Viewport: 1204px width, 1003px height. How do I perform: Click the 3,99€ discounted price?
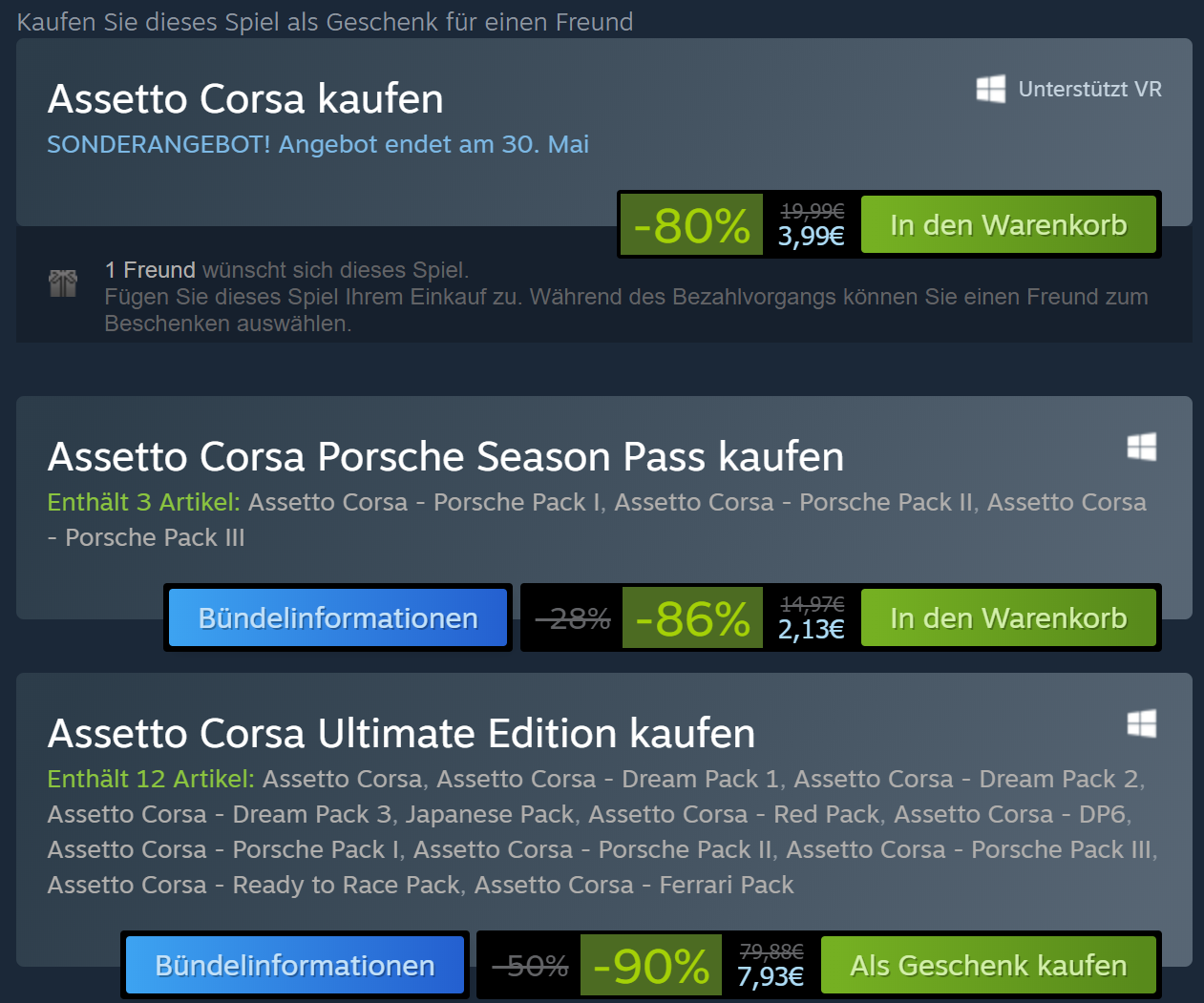click(811, 236)
